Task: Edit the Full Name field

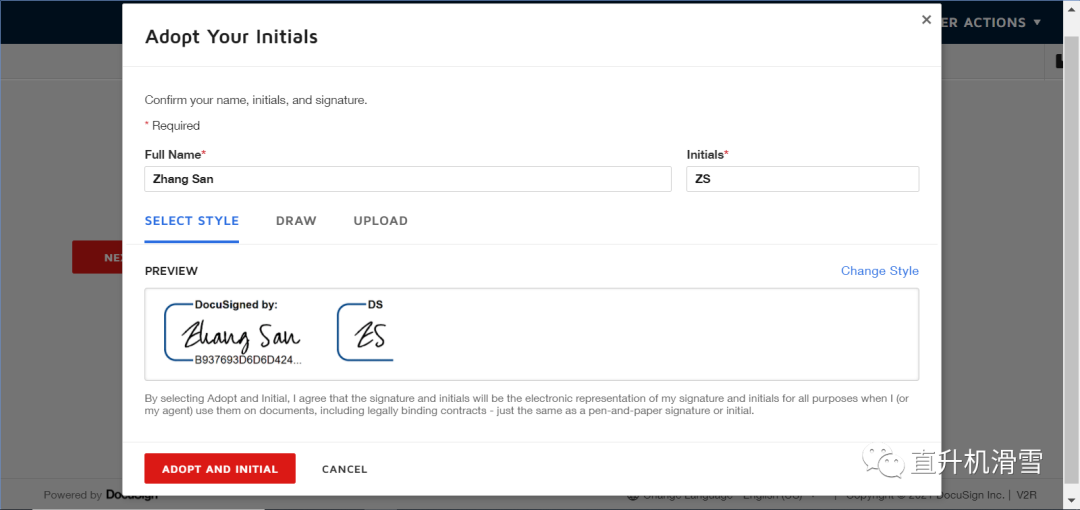Action: [408, 179]
